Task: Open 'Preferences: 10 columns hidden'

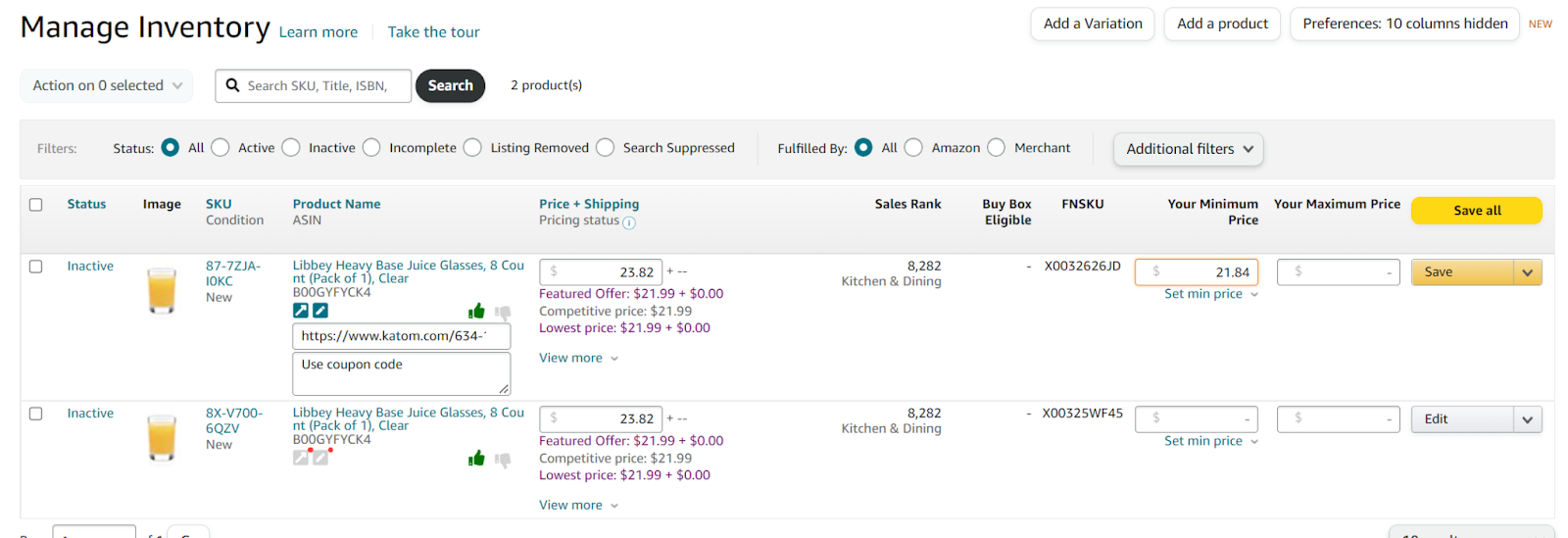Action: coord(1404,24)
